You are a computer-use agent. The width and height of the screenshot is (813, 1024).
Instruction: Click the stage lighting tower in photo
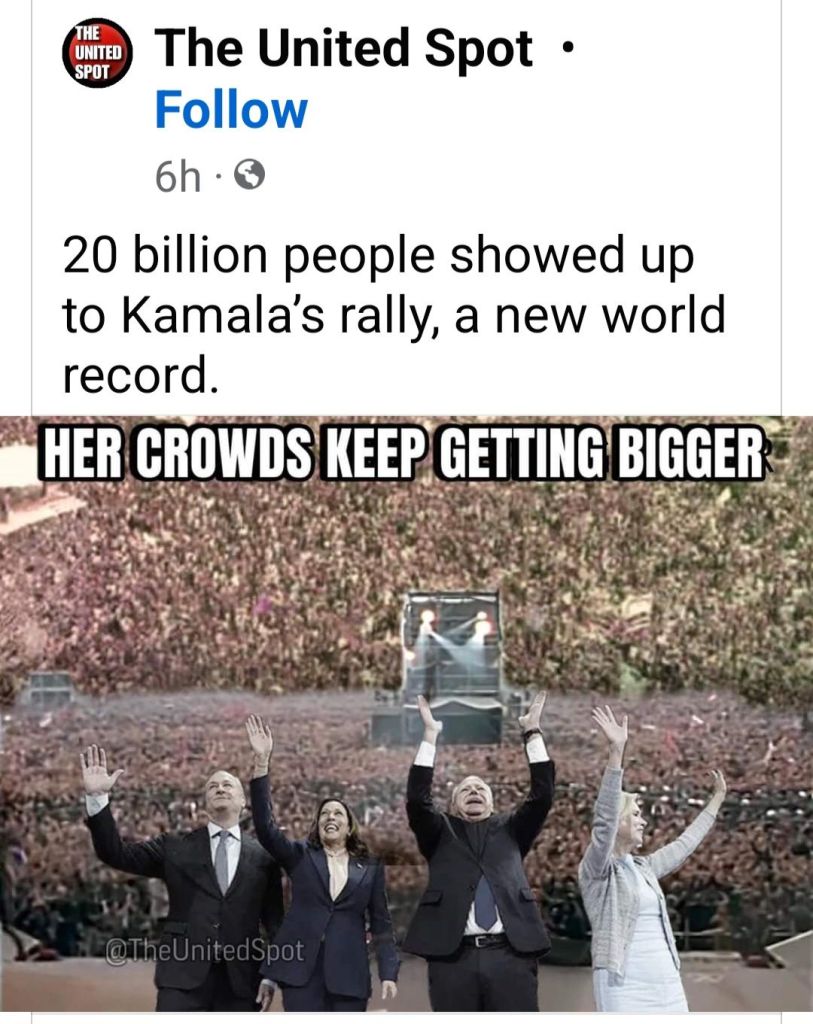click(453, 667)
